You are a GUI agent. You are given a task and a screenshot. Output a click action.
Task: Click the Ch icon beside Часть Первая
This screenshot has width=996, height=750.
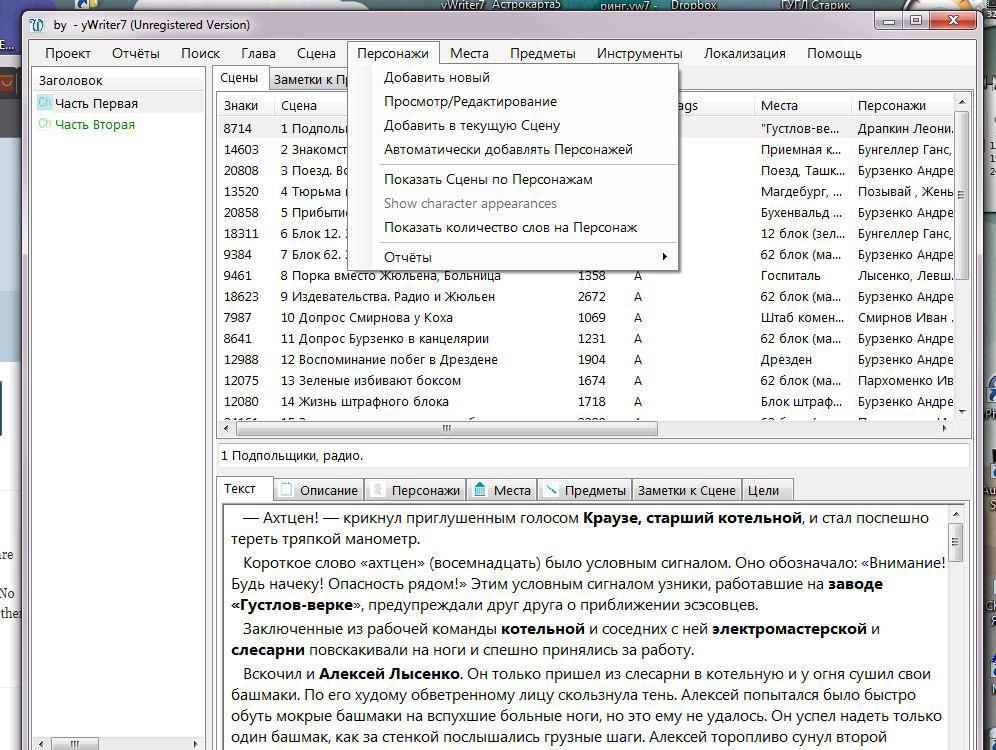click(x=45, y=103)
